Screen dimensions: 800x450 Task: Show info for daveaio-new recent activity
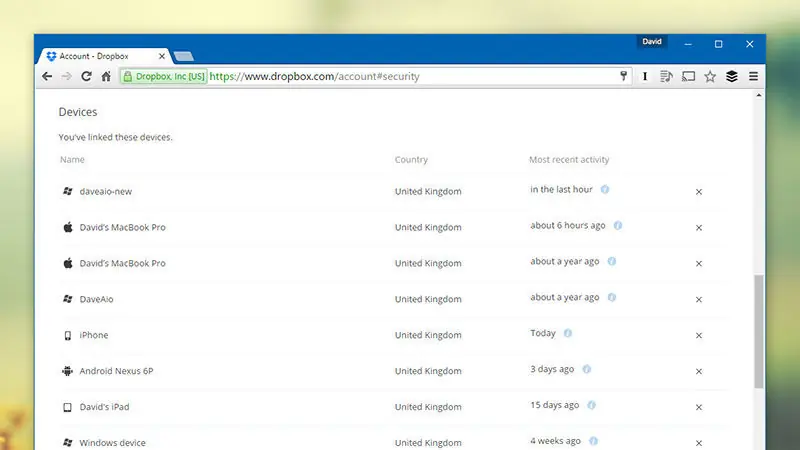[605, 189]
